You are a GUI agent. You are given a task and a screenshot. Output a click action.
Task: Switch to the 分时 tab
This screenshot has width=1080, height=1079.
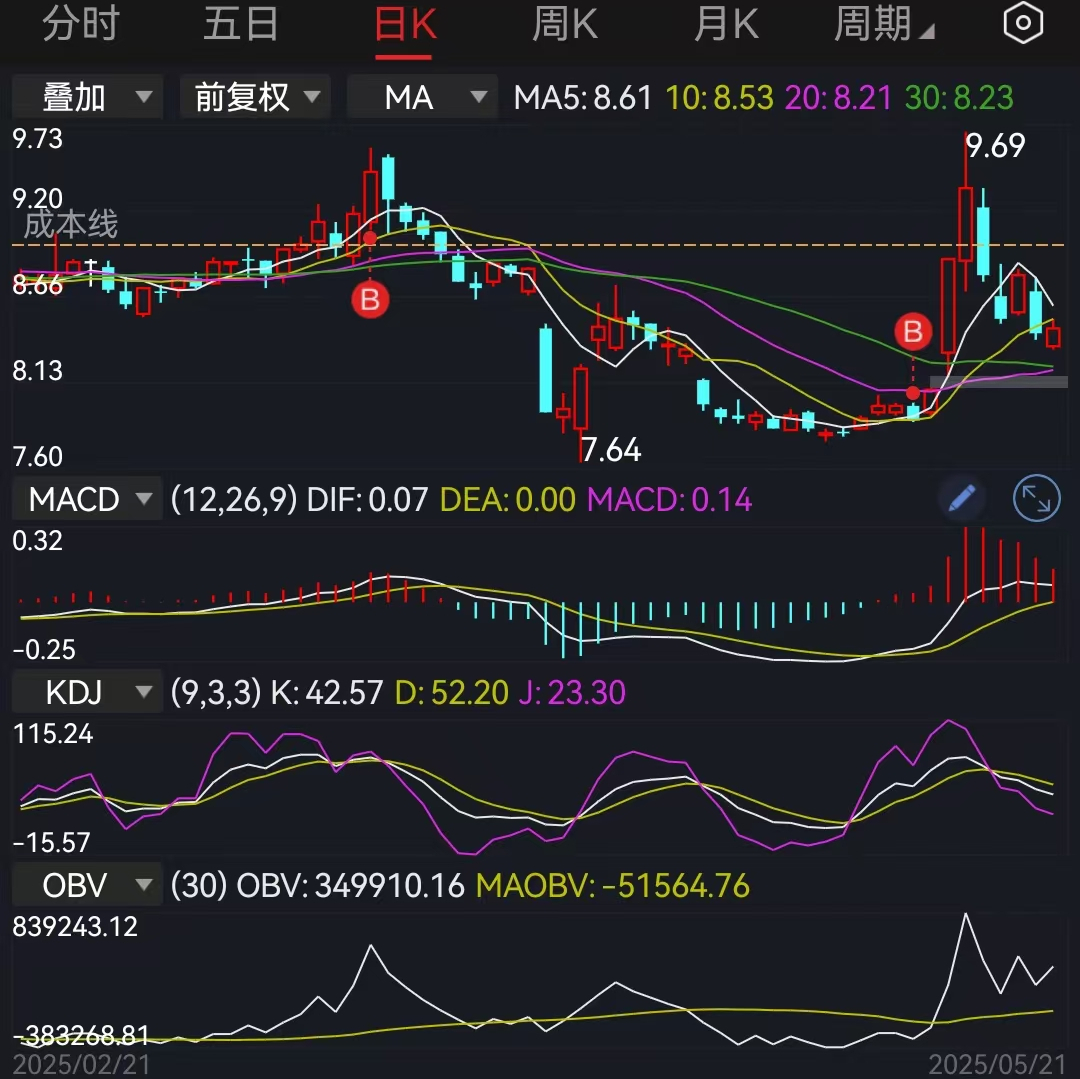83,25
